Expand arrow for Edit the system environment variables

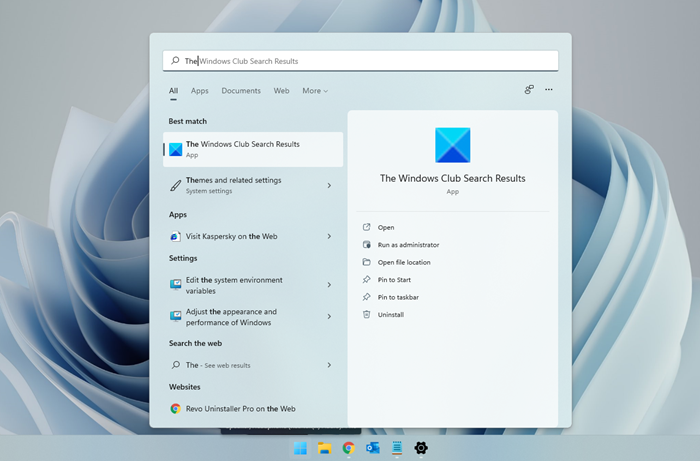pyautogui.click(x=329, y=285)
